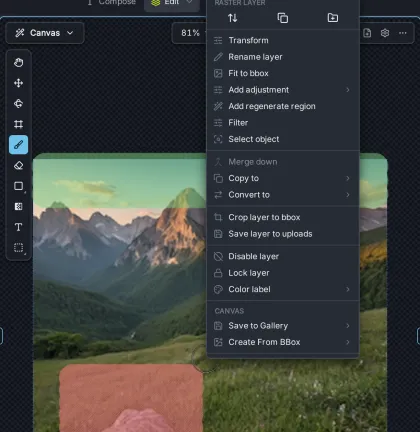Toggle Lock layer
This screenshot has height=432, width=420.
283,273
